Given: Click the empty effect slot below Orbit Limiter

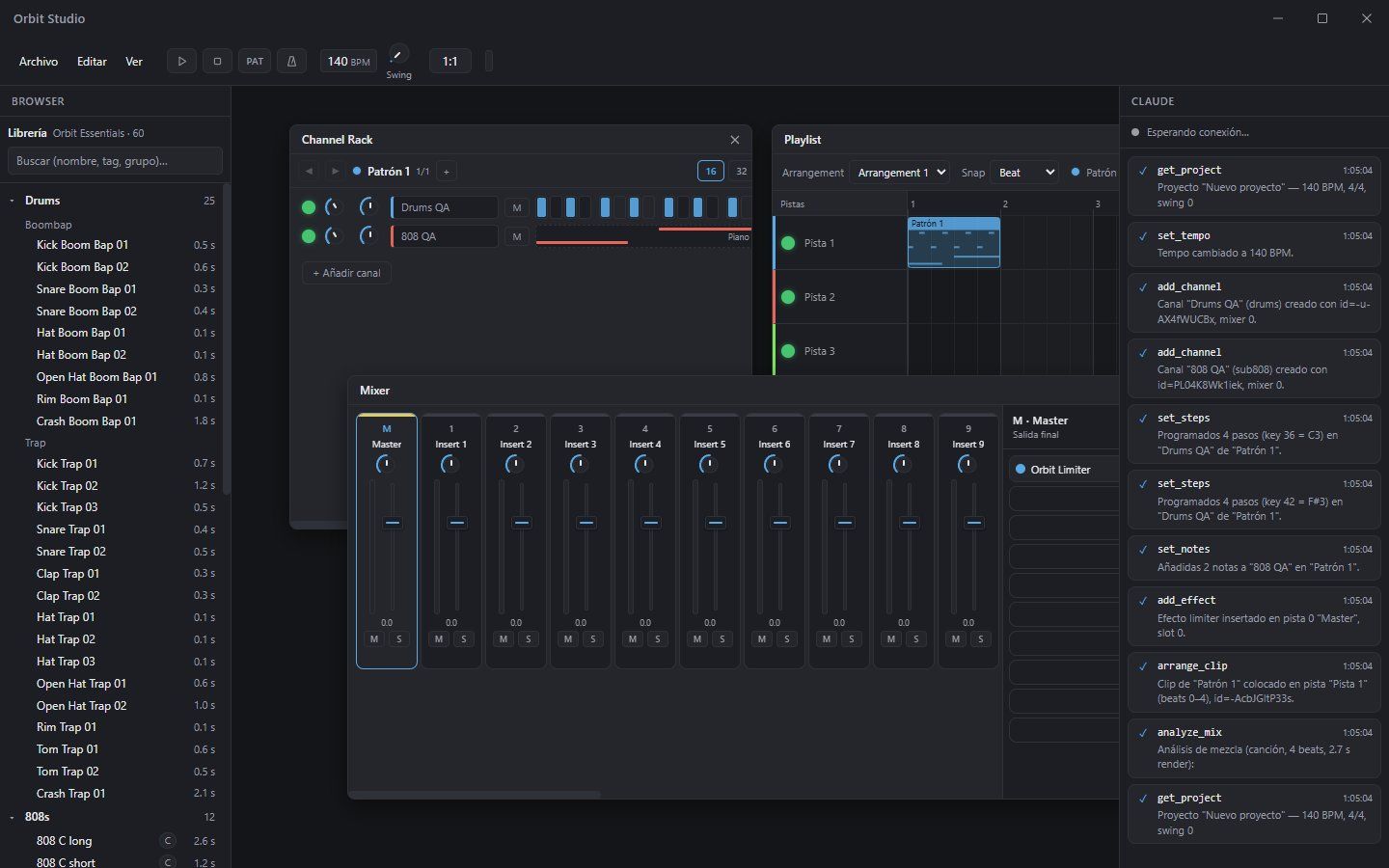Looking at the screenshot, I should 1064,499.
